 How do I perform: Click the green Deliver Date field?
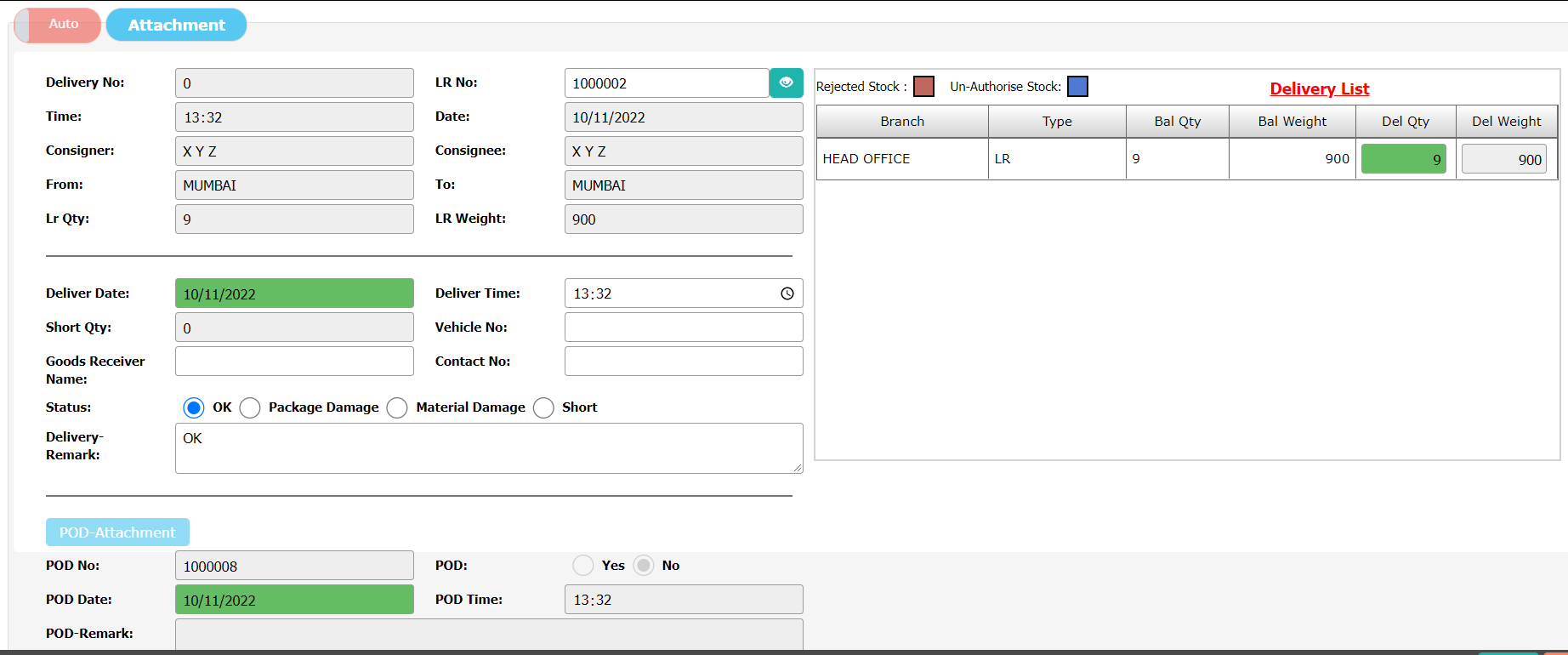click(x=294, y=293)
